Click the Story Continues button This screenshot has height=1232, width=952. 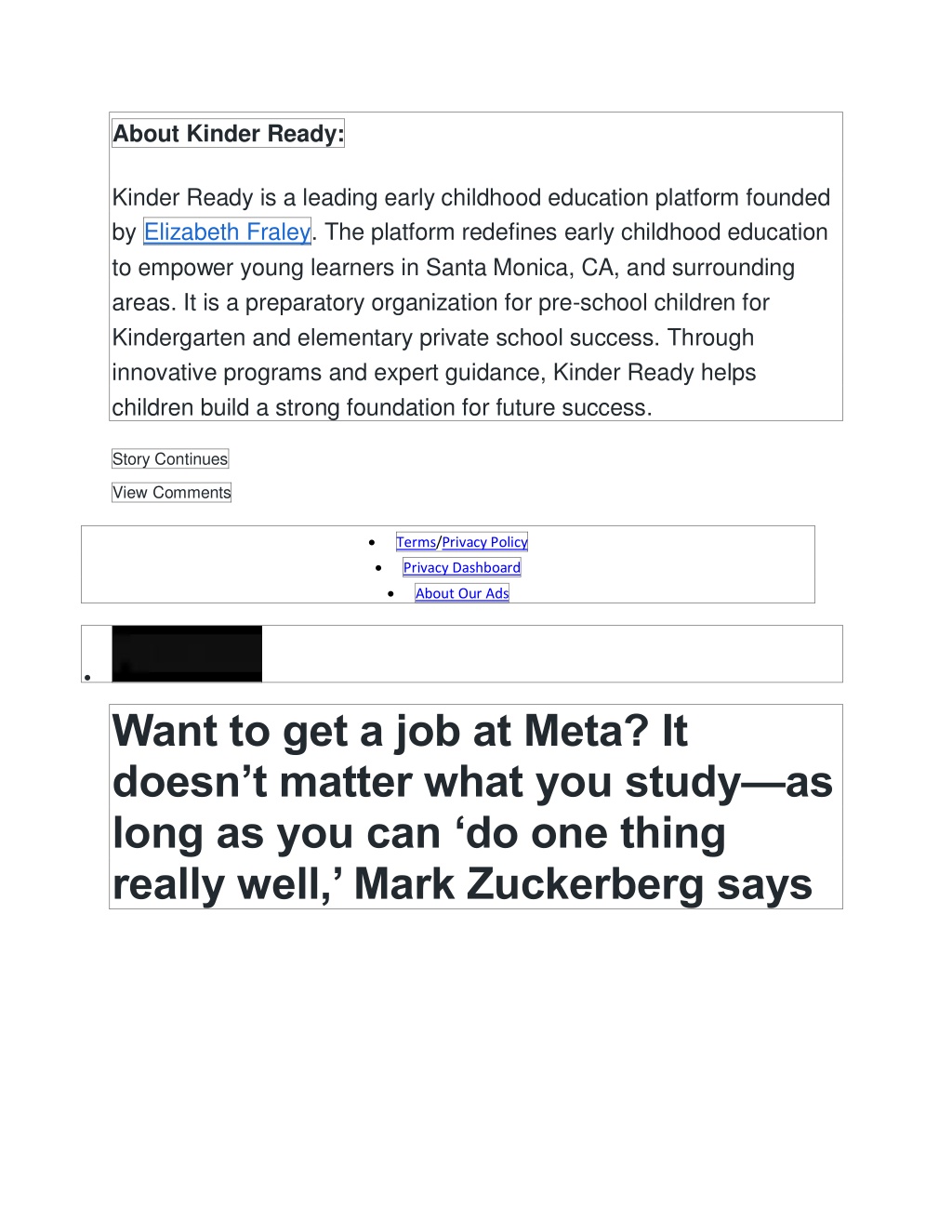[170, 459]
